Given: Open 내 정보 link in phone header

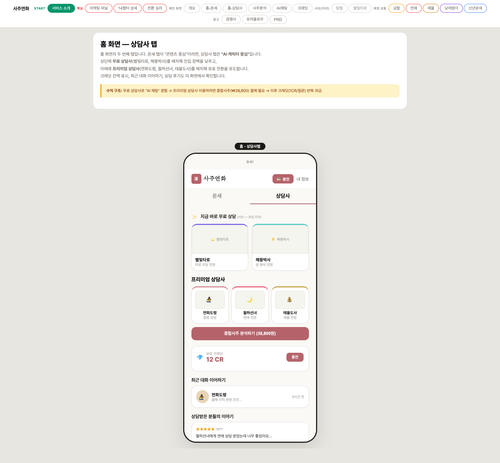Looking at the screenshot, I should click(303, 179).
